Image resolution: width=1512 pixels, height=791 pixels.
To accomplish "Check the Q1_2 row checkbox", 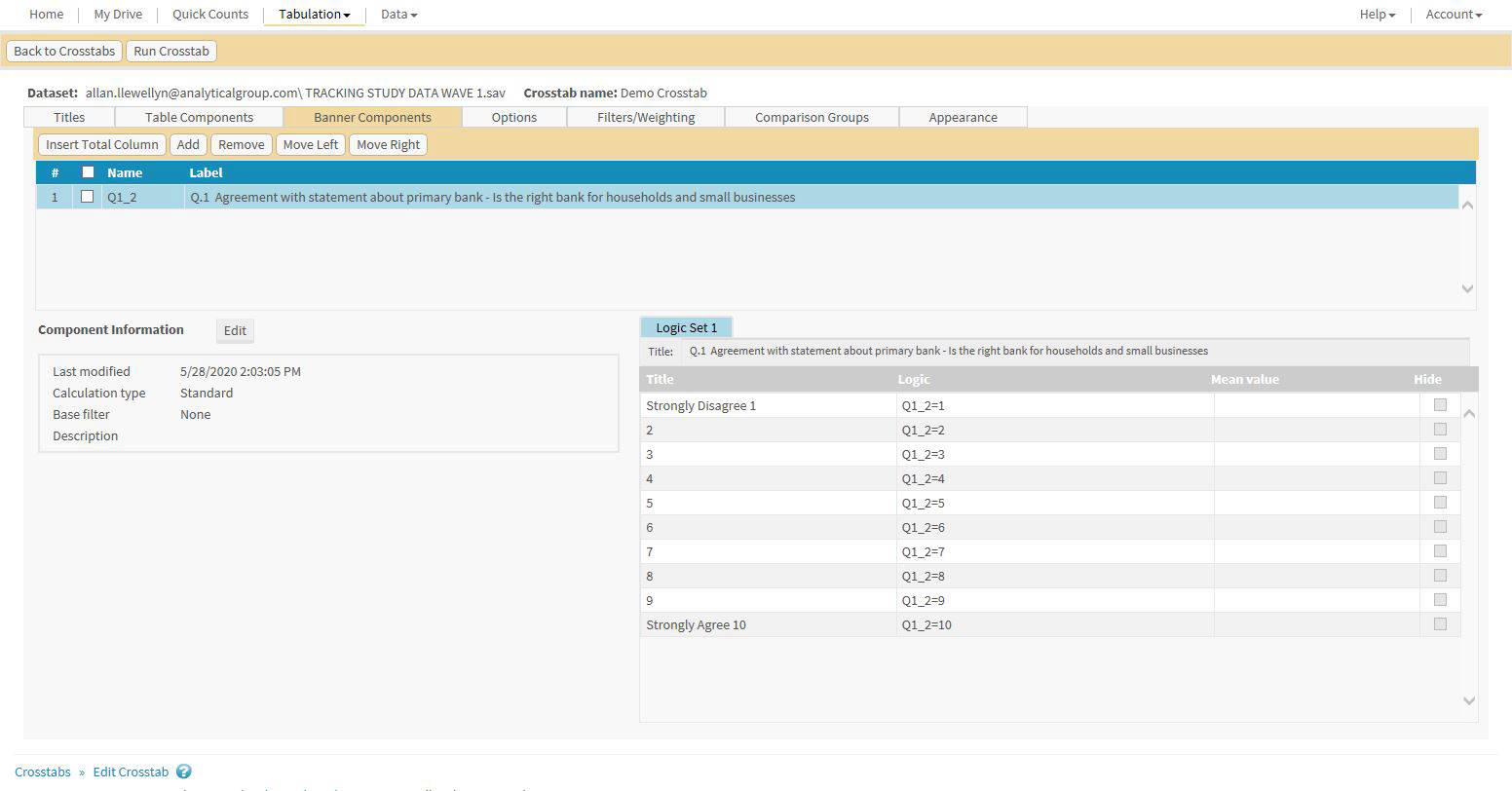I will tap(88, 197).
